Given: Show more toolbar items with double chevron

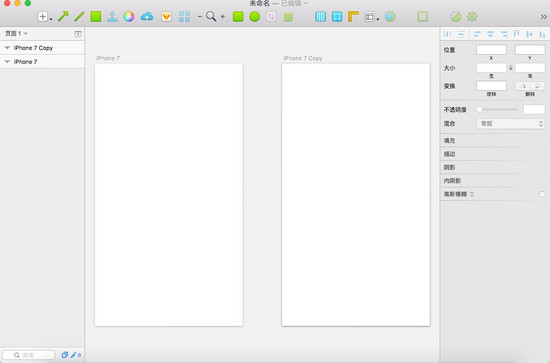Looking at the screenshot, I should [x=543, y=16].
